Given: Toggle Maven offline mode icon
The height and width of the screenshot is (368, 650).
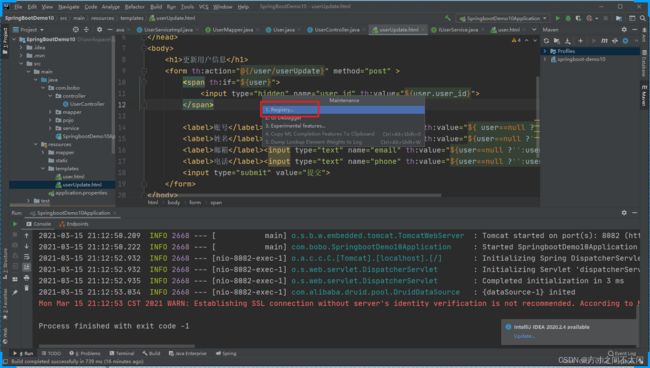Looking at the screenshot, I should (x=615, y=41).
